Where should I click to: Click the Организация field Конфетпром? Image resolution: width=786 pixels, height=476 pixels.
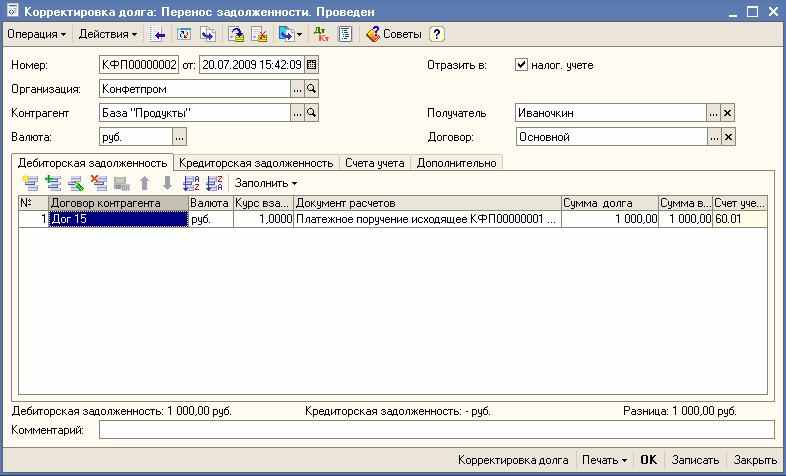pyautogui.click(x=195, y=89)
